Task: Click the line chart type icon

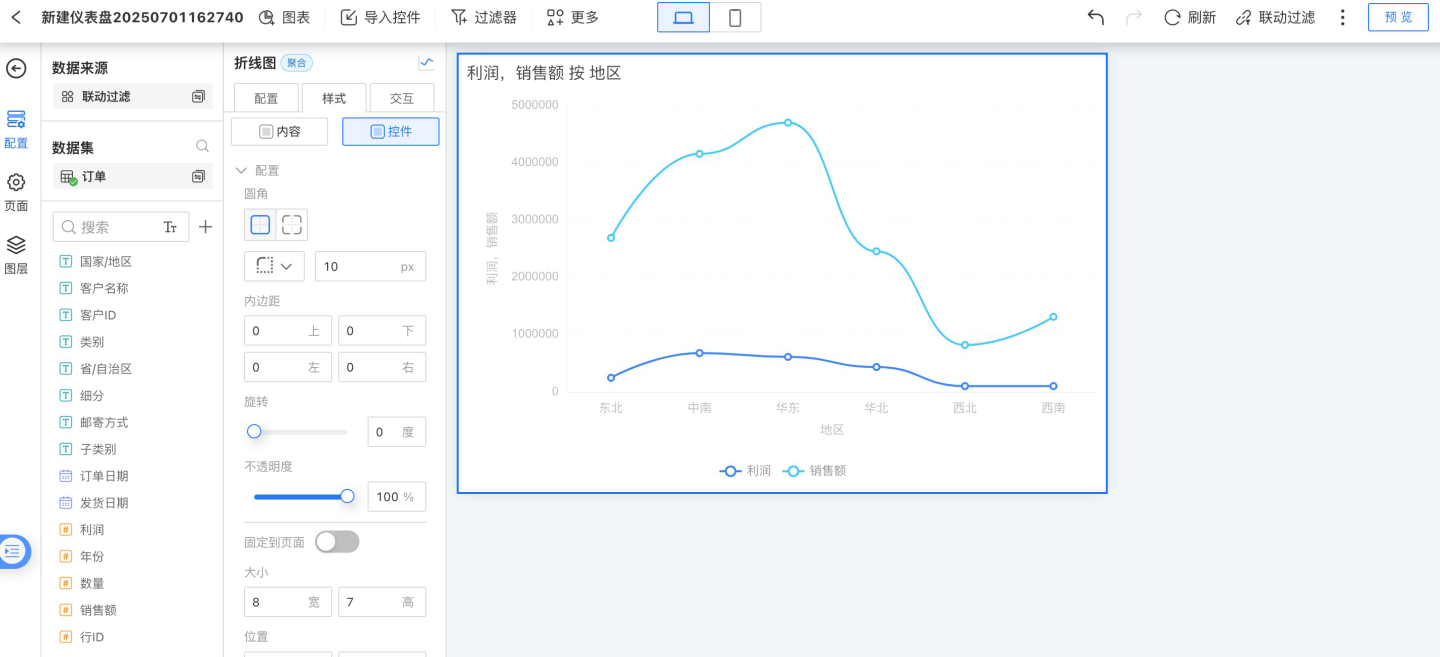Action: pos(426,63)
